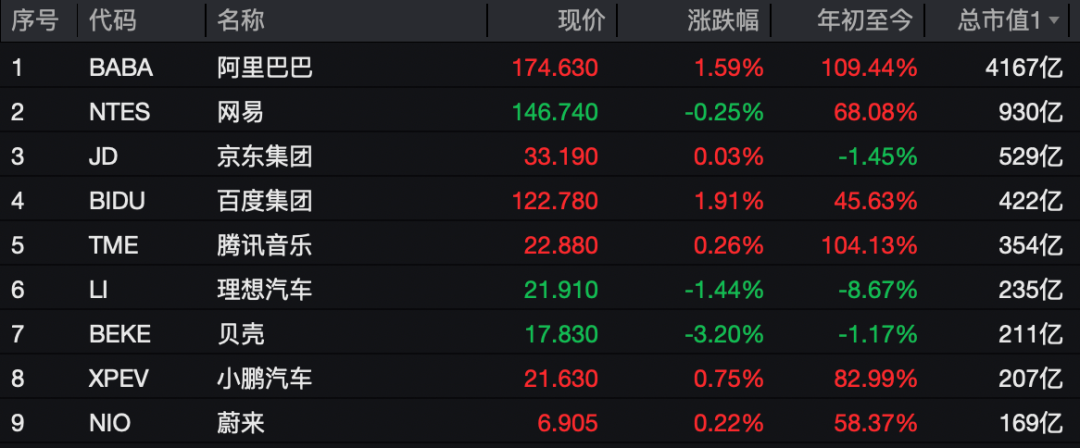Image resolution: width=1080 pixels, height=448 pixels.
Task: Click the 211亿 market cap
Action: (1030, 334)
